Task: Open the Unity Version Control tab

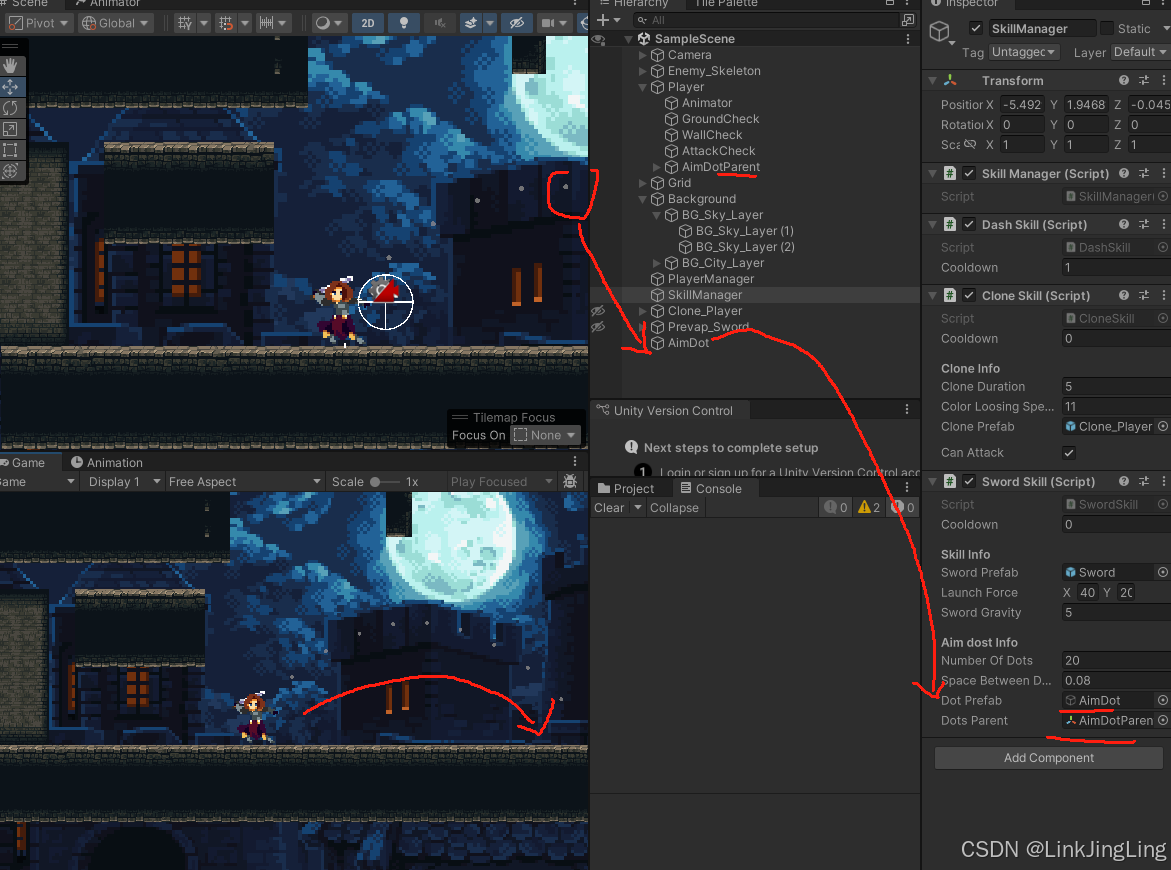Action: tap(665, 411)
